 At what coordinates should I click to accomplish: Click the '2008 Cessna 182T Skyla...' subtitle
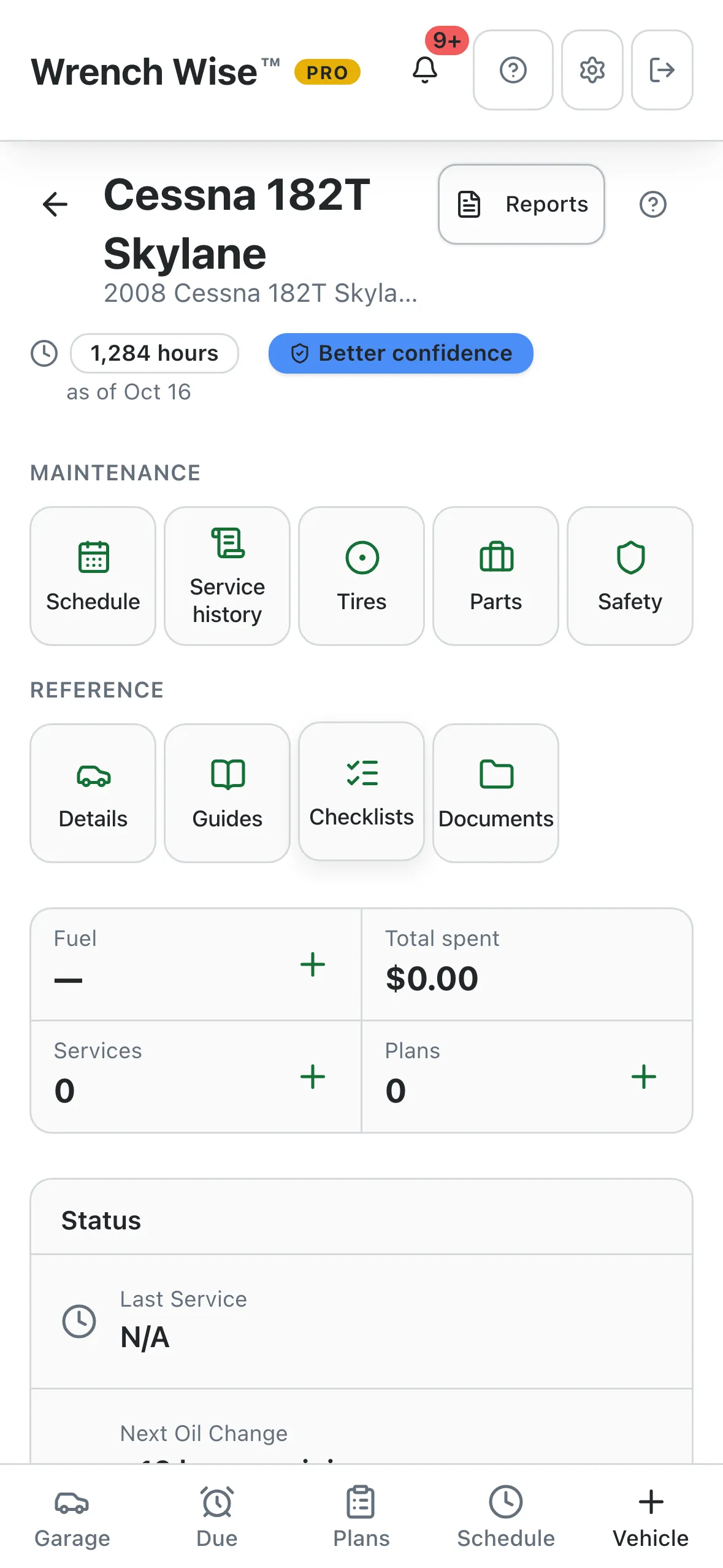261,293
